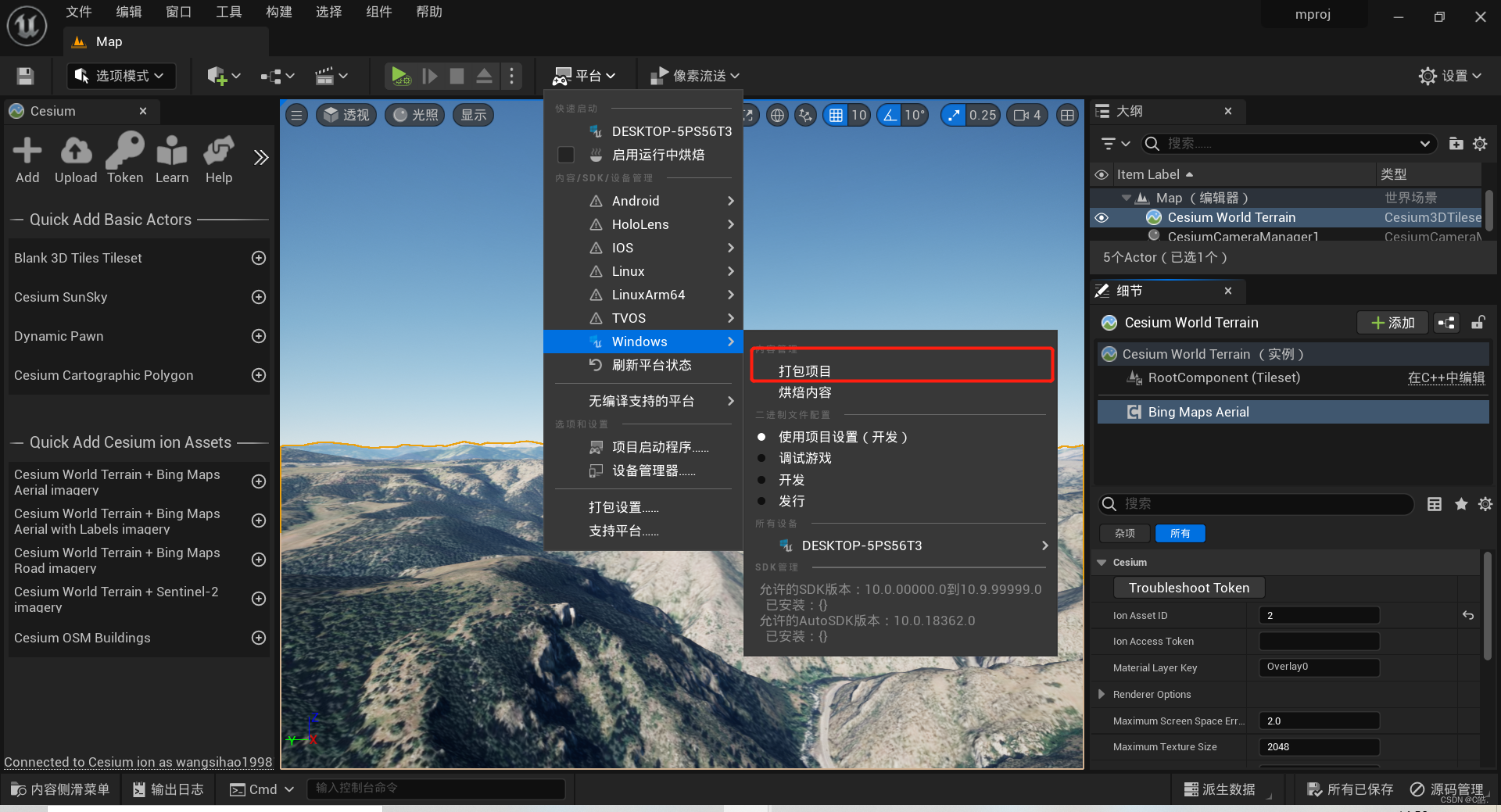
Task: Open Cesium Help
Action: 219,160
